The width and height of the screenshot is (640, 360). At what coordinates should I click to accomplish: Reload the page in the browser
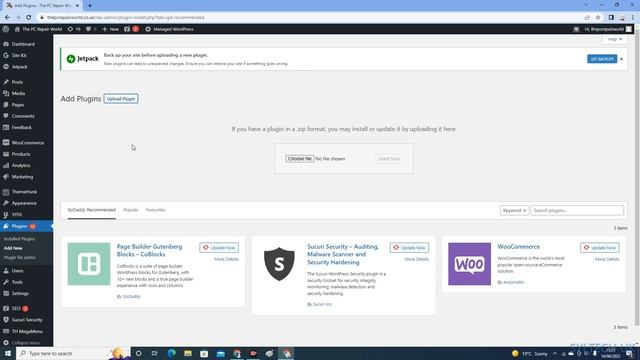pos(29,18)
